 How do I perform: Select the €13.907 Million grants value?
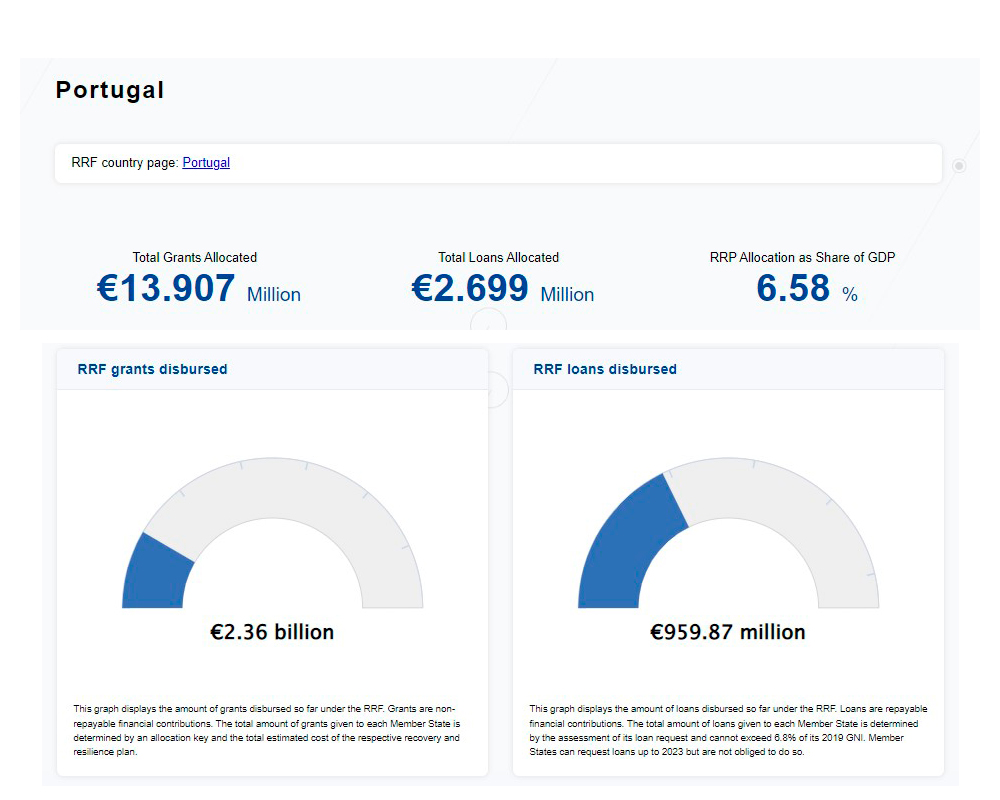(198, 288)
